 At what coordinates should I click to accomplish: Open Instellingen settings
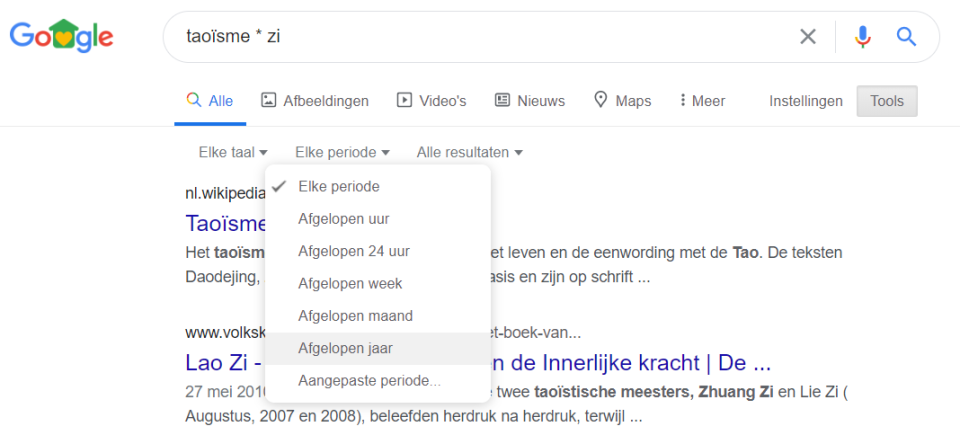(806, 101)
